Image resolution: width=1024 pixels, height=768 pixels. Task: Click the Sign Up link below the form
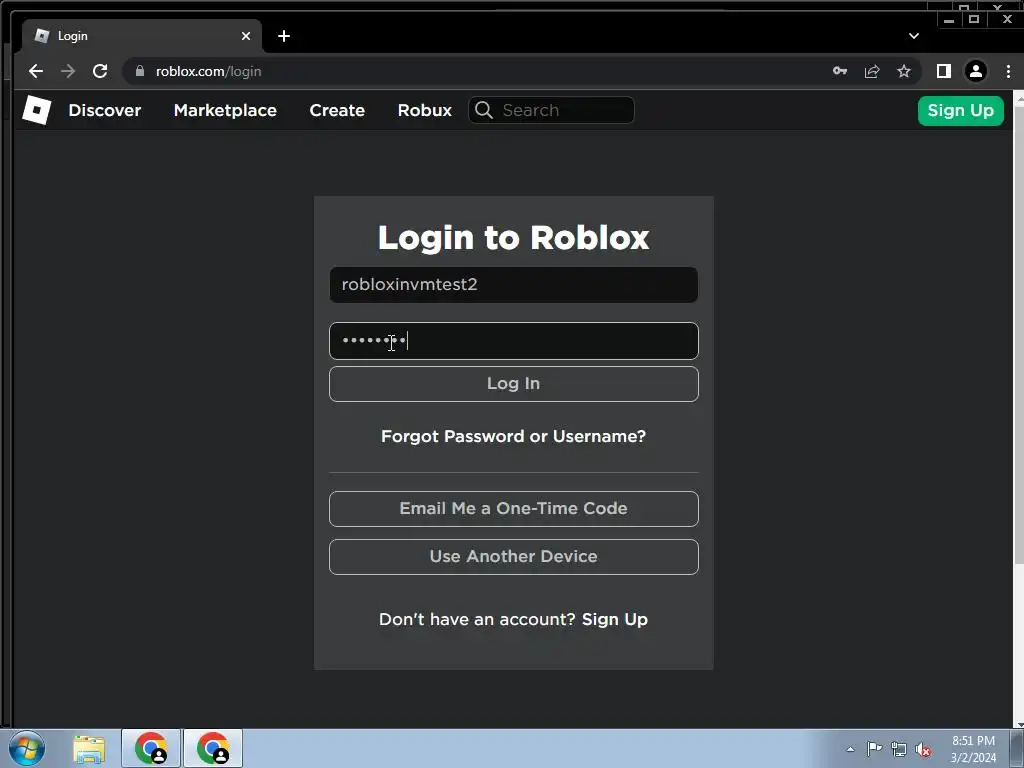coord(615,619)
